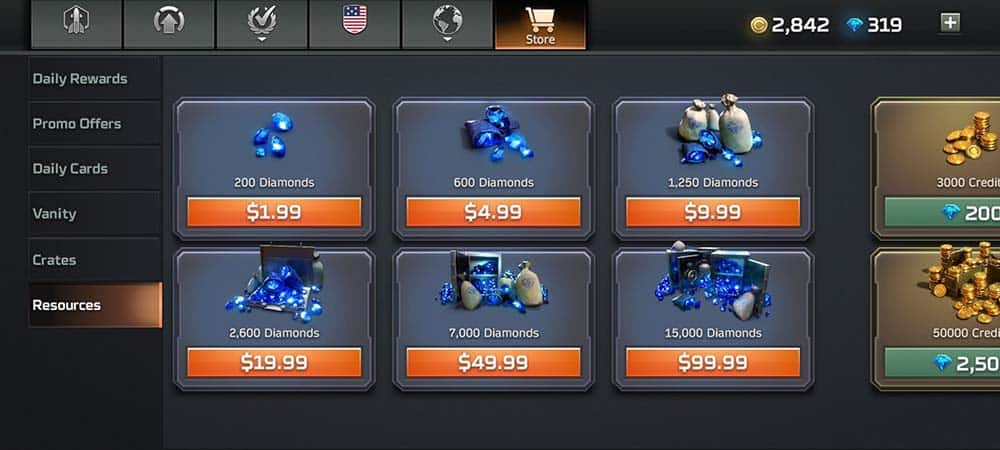Tap the plus icon to add currency
Viewport: 1000px width, 450px height.
950,23
